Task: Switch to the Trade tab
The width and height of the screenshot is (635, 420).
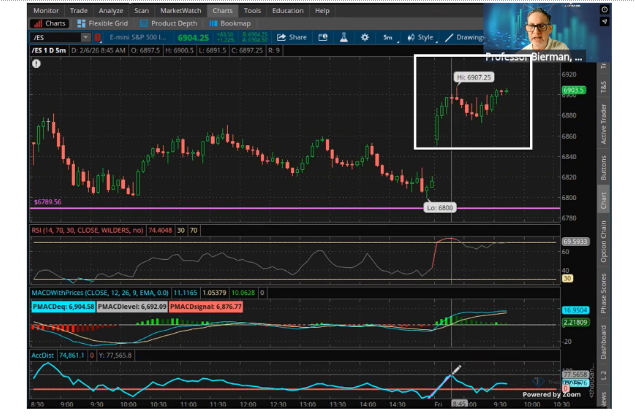Action: point(79,11)
